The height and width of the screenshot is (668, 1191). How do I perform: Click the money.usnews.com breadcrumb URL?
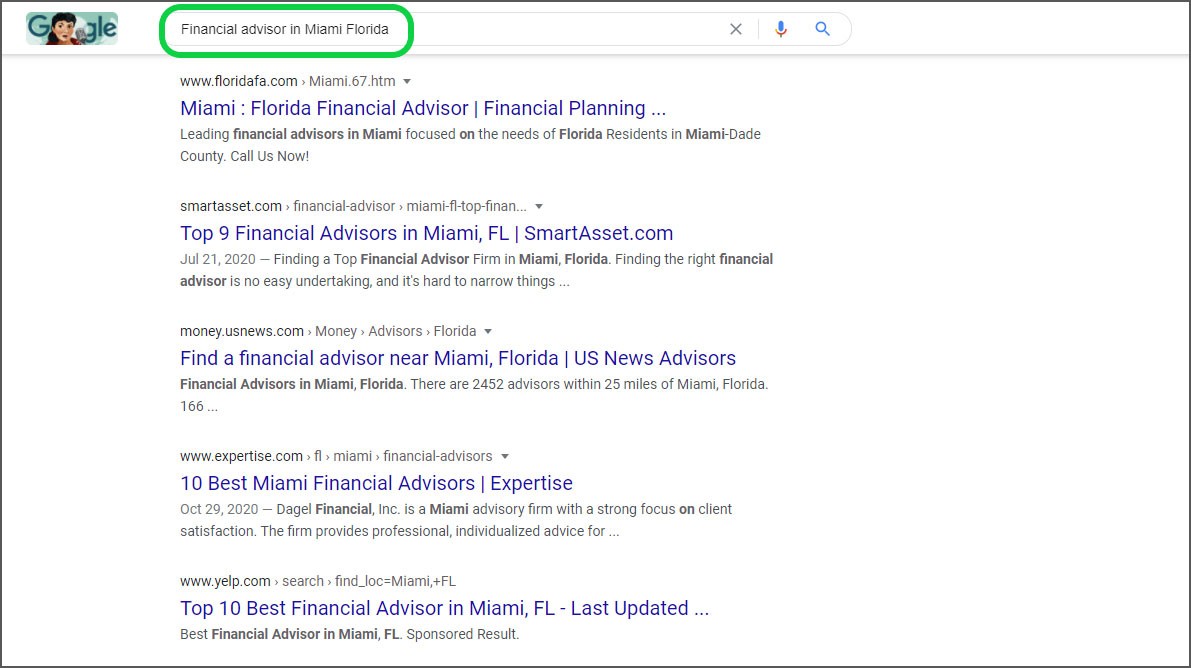click(x=242, y=331)
